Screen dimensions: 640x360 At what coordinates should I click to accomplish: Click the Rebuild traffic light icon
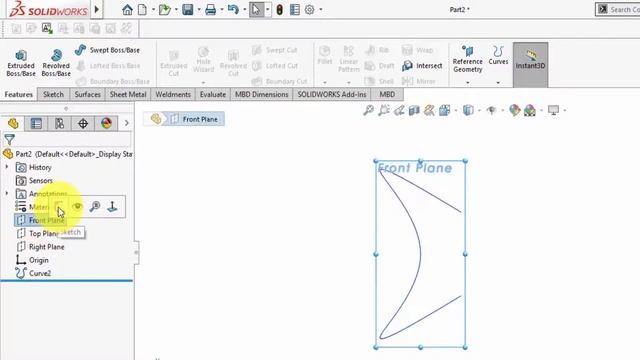(280, 9)
